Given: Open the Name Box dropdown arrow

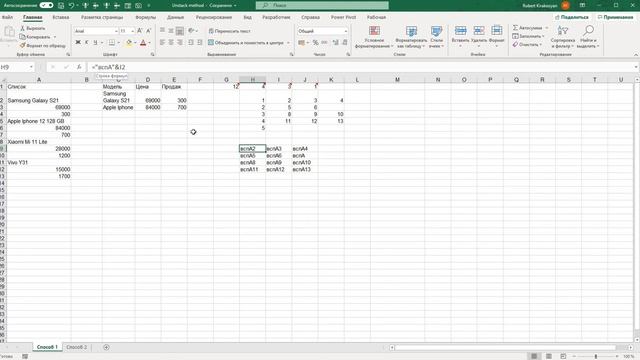Looking at the screenshot, I should click(31, 67).
